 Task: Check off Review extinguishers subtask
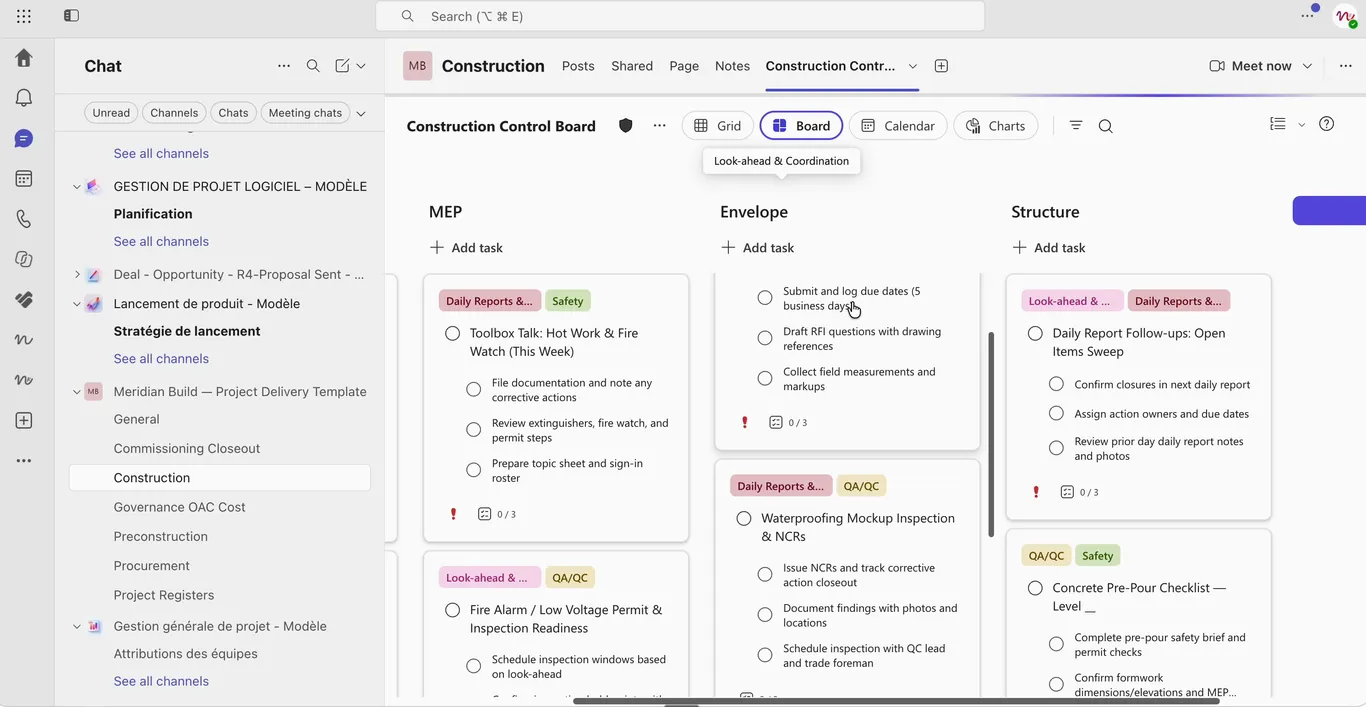[474, 430]
